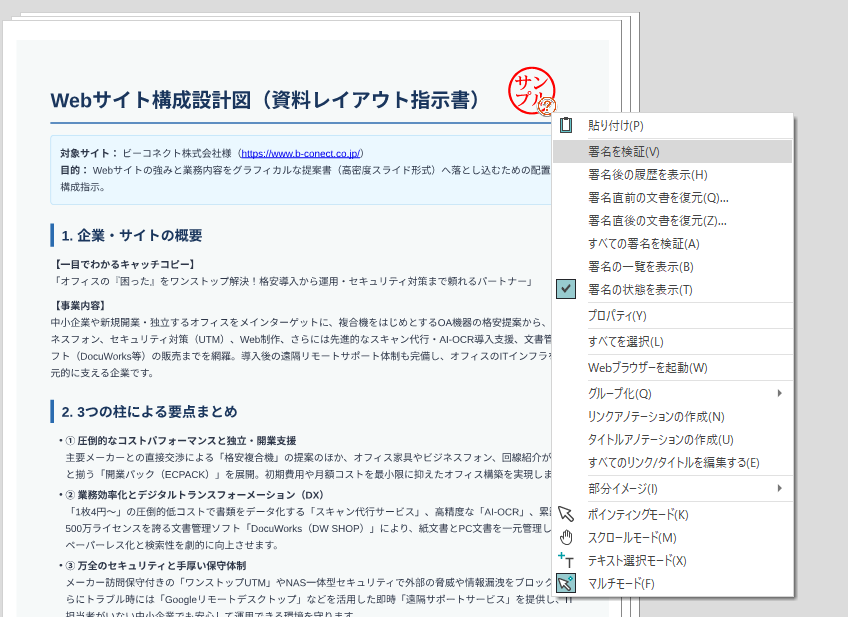Image resolution: width=848 pixels, height=617 pixels.
Task: Click the 【一目でわかるキャッチコピー】 label
Action: (x=123, y=264)
